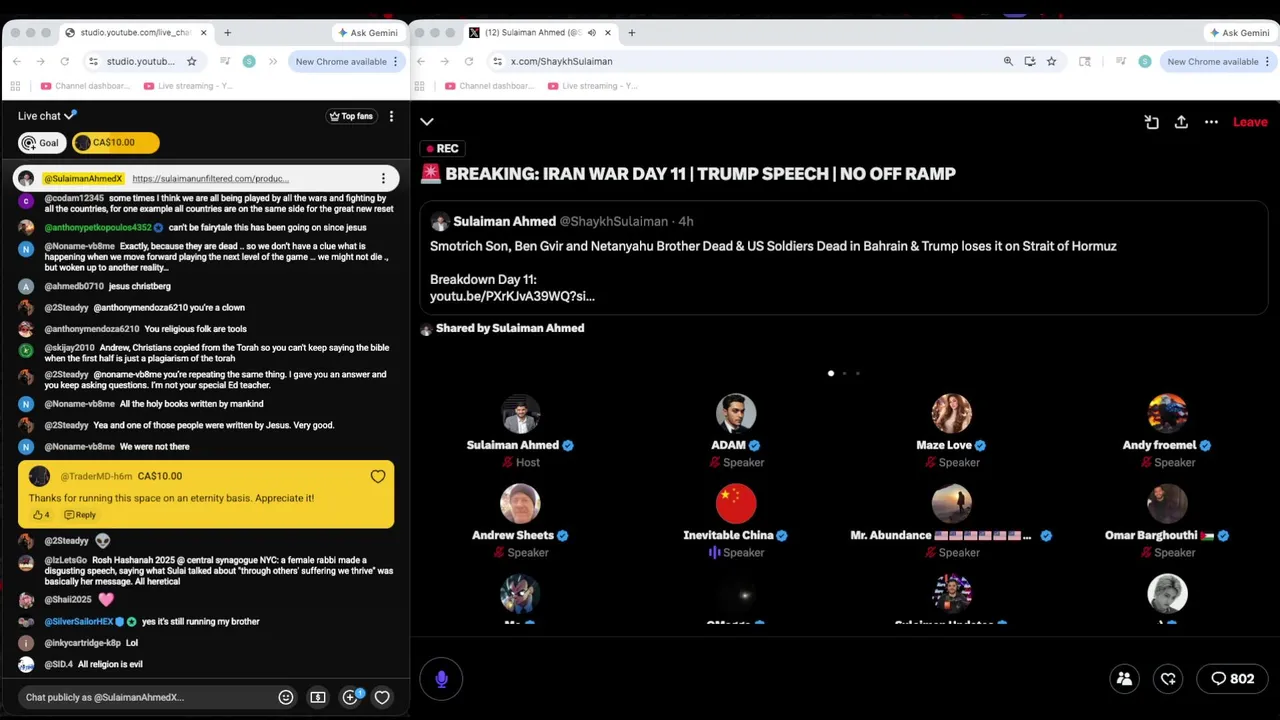Click the zoom magnifier in X address bar
1280x720 pixels.
pyautogui.click(x=1008, y=61)
